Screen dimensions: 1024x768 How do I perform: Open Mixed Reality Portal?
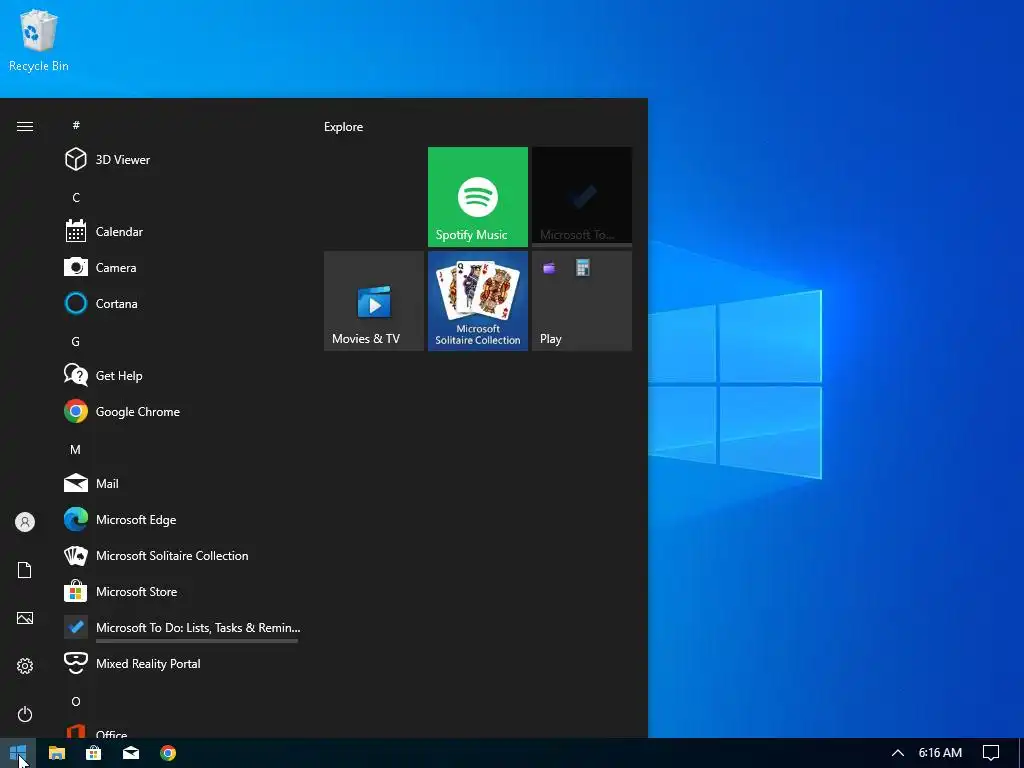pyautogui.click(x=181, y=664)
